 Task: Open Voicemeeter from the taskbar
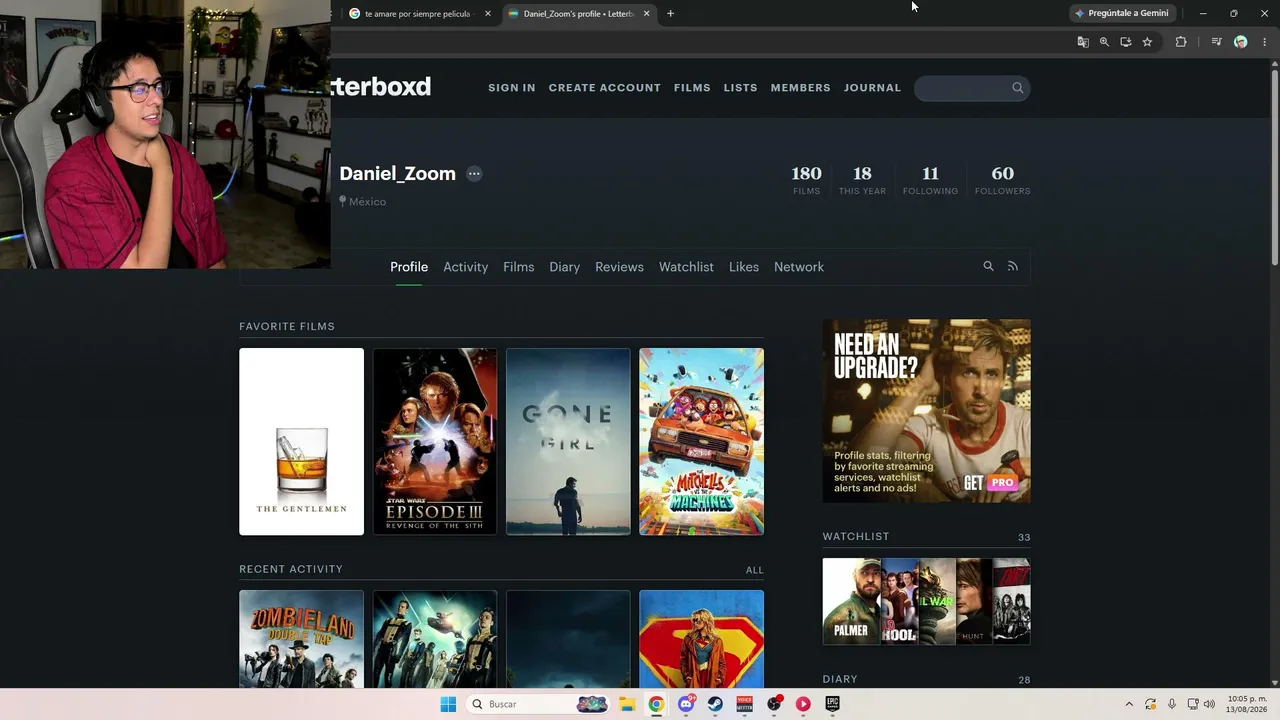744,704
